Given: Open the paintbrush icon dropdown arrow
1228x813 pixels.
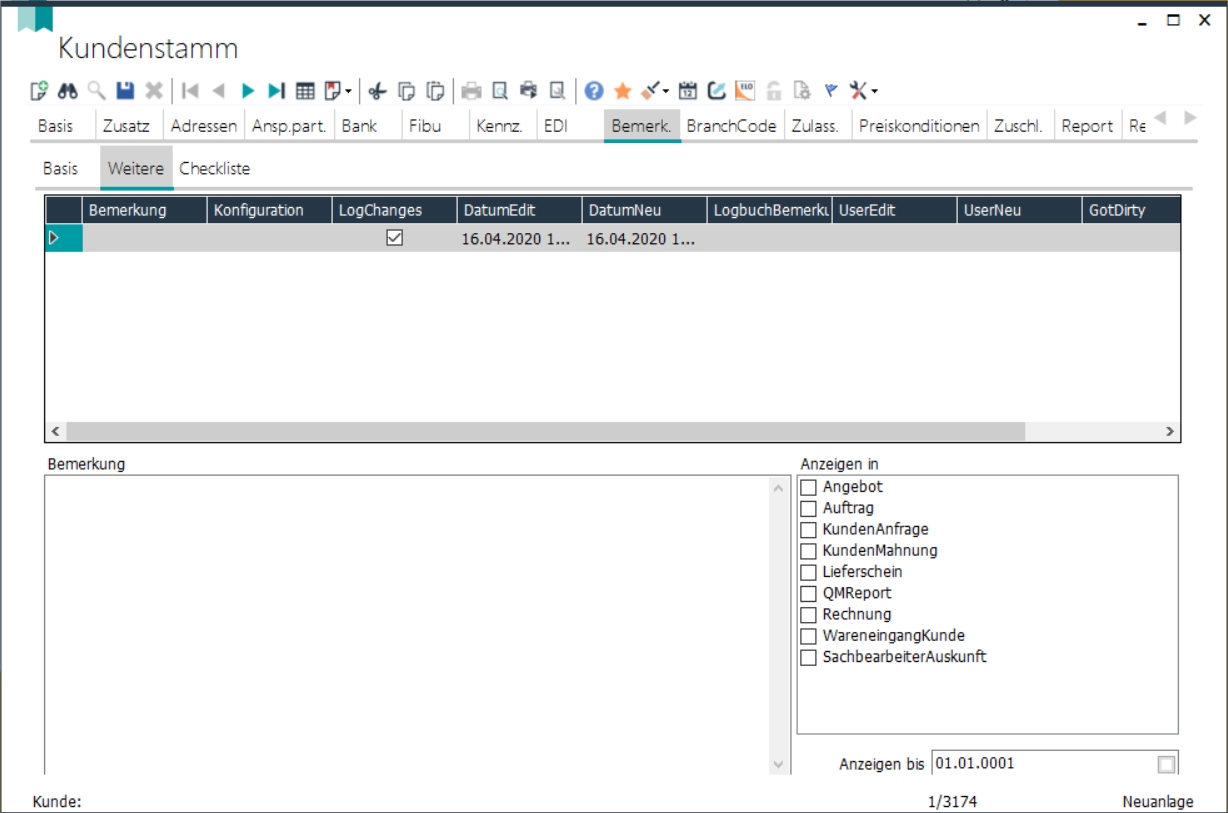Looking at the screenshot, I should 666,92.
